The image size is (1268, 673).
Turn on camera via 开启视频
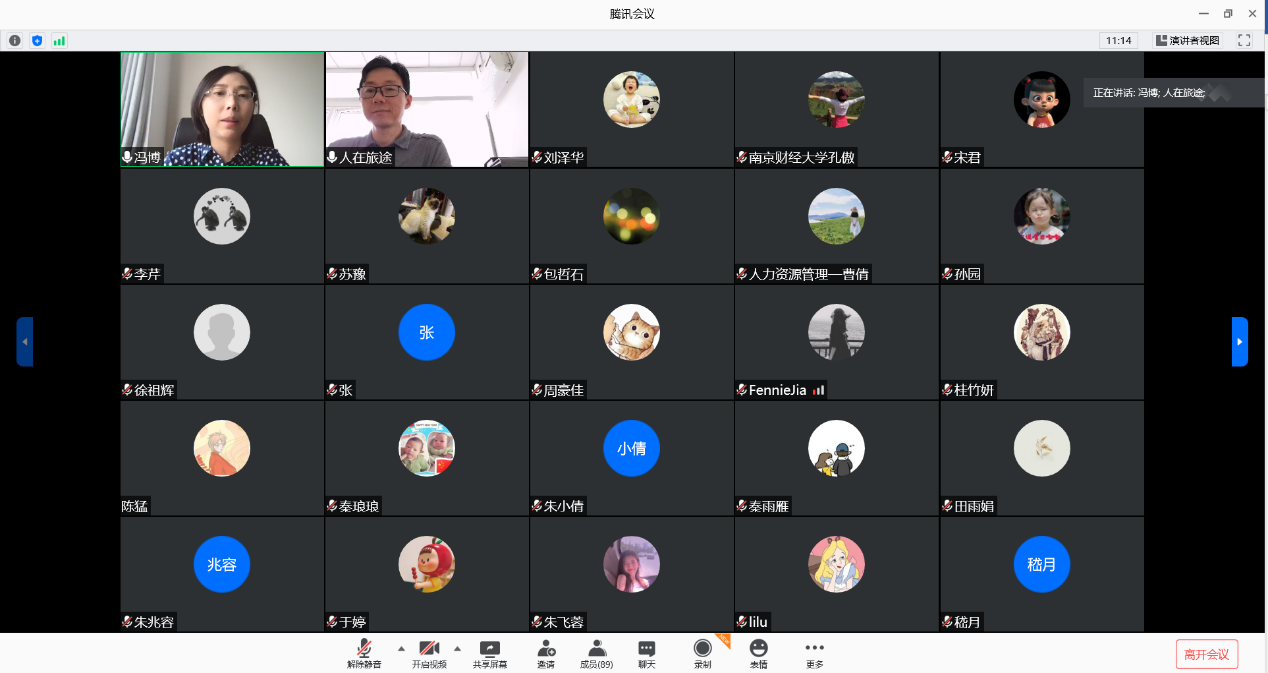click(x=429, y=652)
